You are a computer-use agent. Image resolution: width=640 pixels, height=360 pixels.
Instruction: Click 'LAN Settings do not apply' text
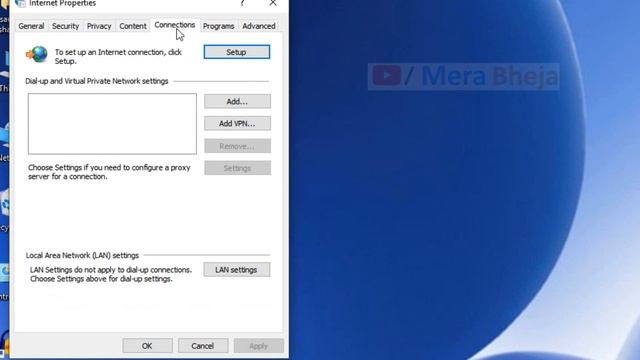[x=111, y=274]
